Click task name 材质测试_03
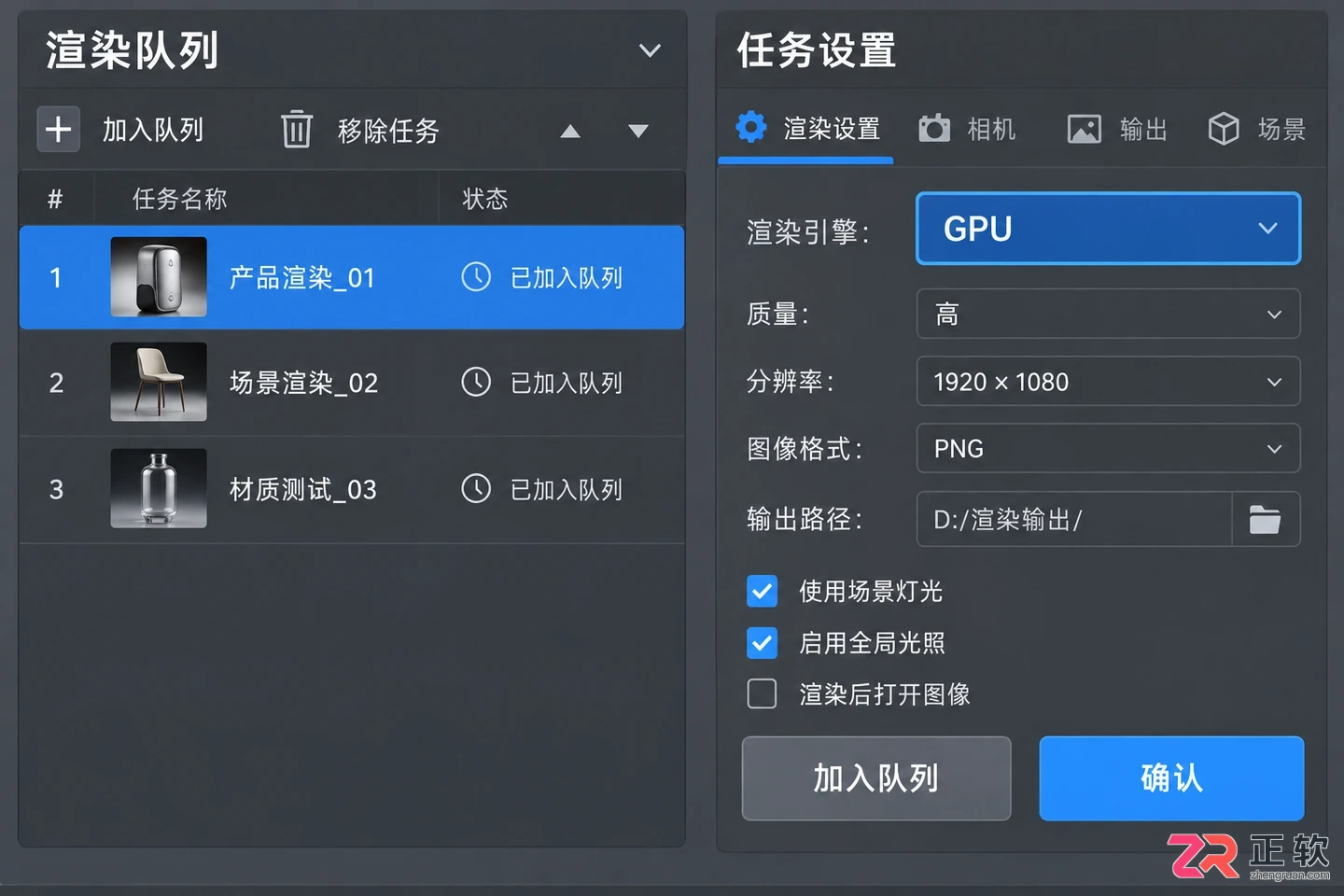Image resolution: width=1344 pixels, height=896 pixels. pyautogui.click(x=303, y=489)
